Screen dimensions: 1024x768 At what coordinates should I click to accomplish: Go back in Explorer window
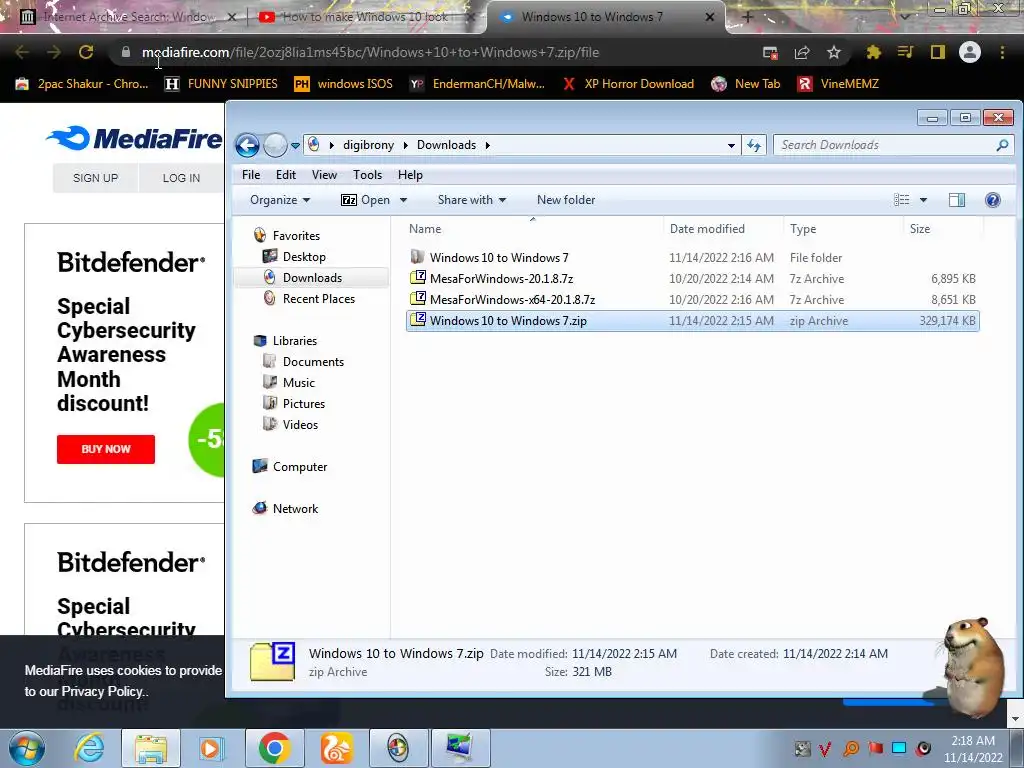coord(248,145)
